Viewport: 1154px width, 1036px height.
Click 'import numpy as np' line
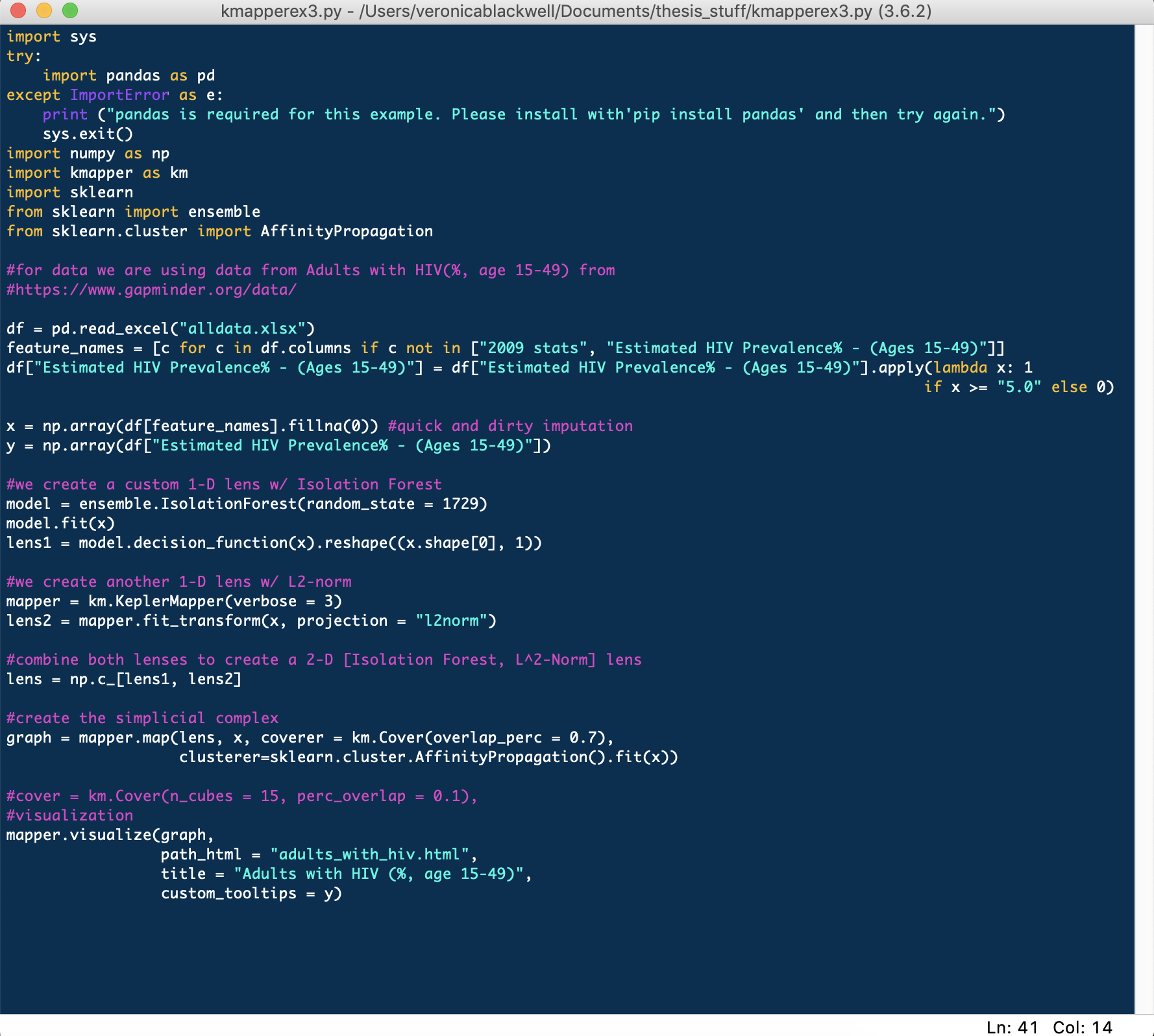click(88, 154)
